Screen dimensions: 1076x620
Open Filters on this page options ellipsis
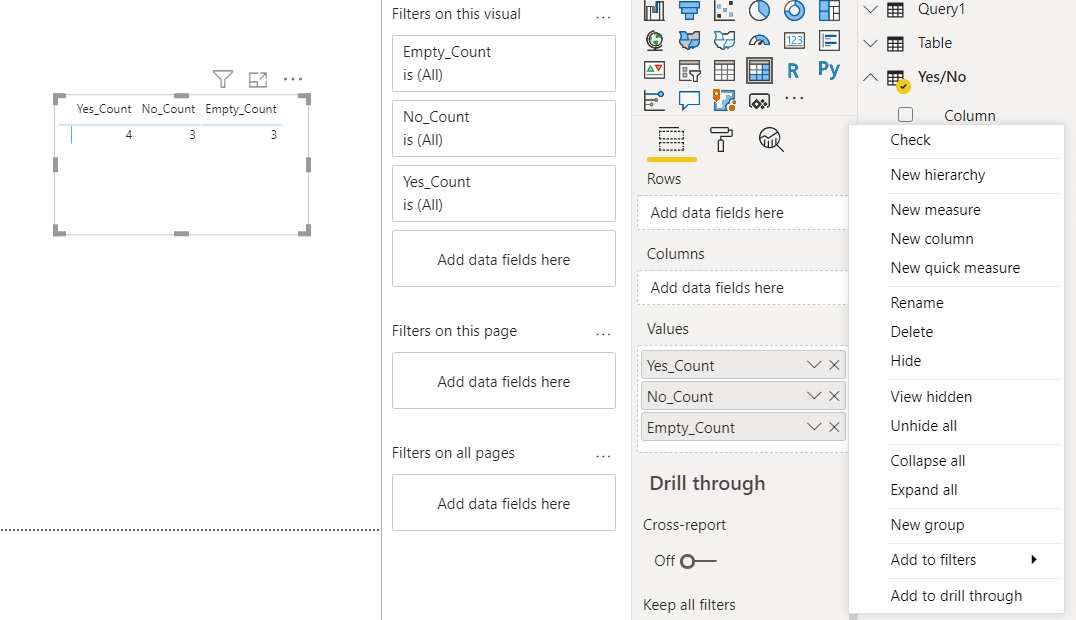pyautogui.click(x=603, y=334)
